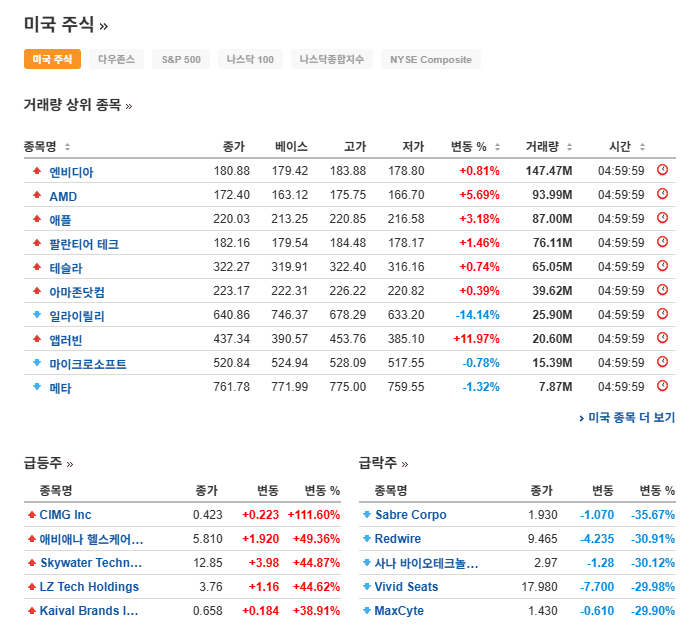The image size is (690, 632).
Task: Click blue down arrow beside 메타
Action: point(37,386)
